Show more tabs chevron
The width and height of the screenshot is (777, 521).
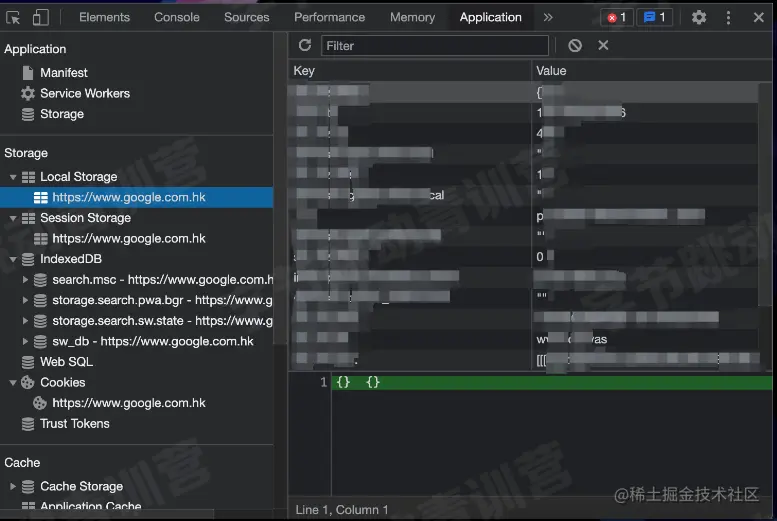548,17
